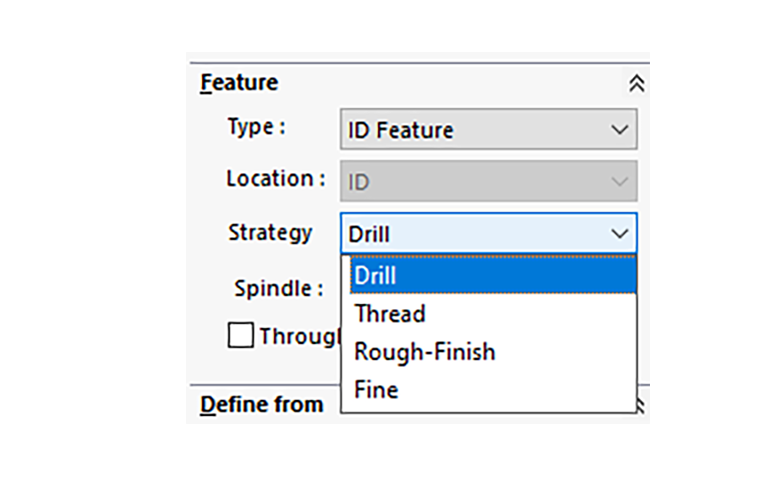Open the Type dropdown showing ID Feature
This screenshot has width=770, height=500.
coord(489,130)
